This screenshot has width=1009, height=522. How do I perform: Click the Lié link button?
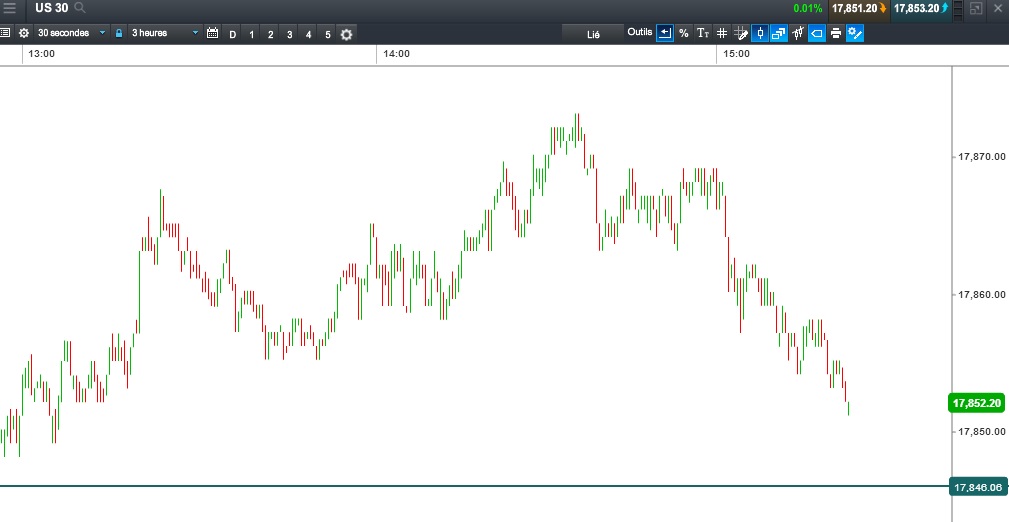pos(593,35)
